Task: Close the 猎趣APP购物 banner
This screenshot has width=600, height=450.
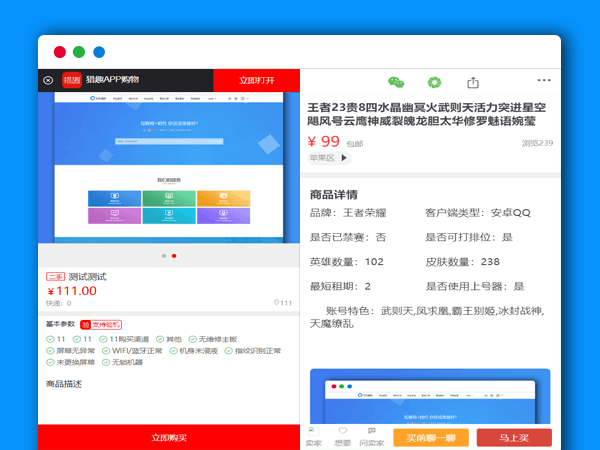Action: 47,80
